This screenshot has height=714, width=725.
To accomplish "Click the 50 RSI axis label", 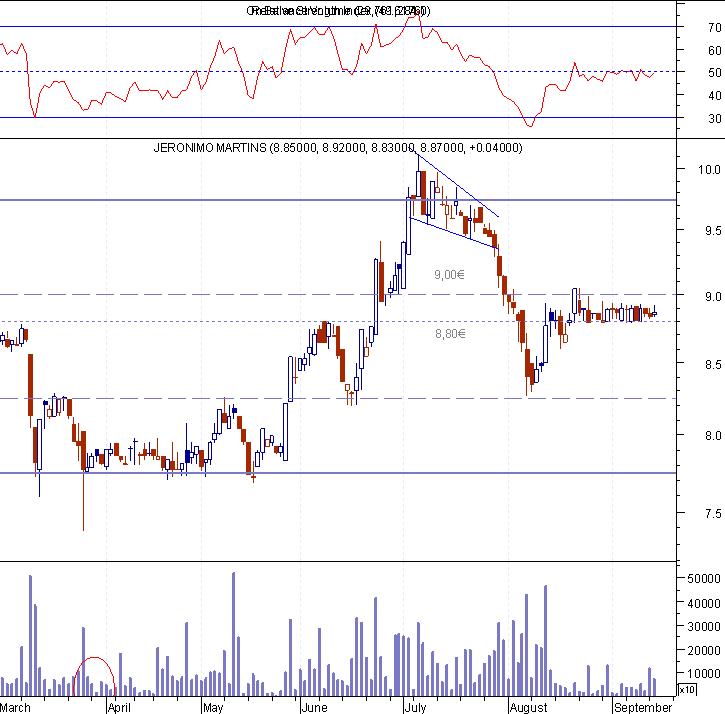I will click(714, 73).
